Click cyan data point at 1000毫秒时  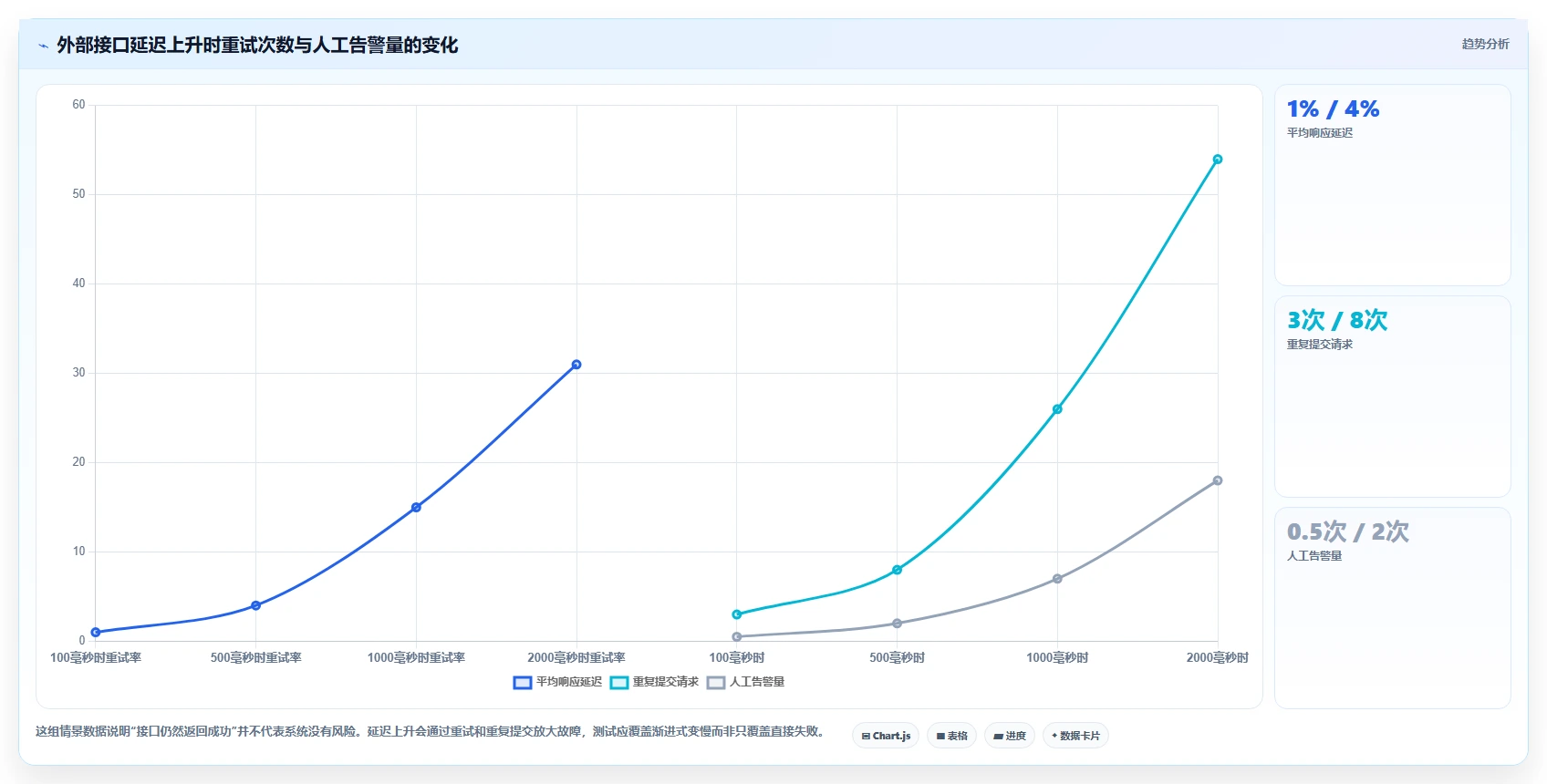(1057, 409)
